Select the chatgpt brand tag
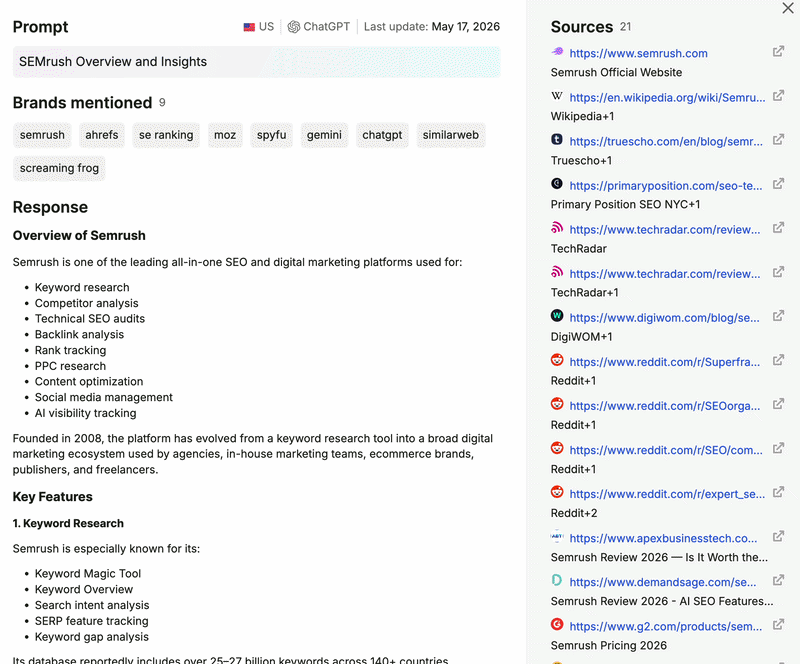The height and width of the screenshot is (664, 800). pos(382,135)
